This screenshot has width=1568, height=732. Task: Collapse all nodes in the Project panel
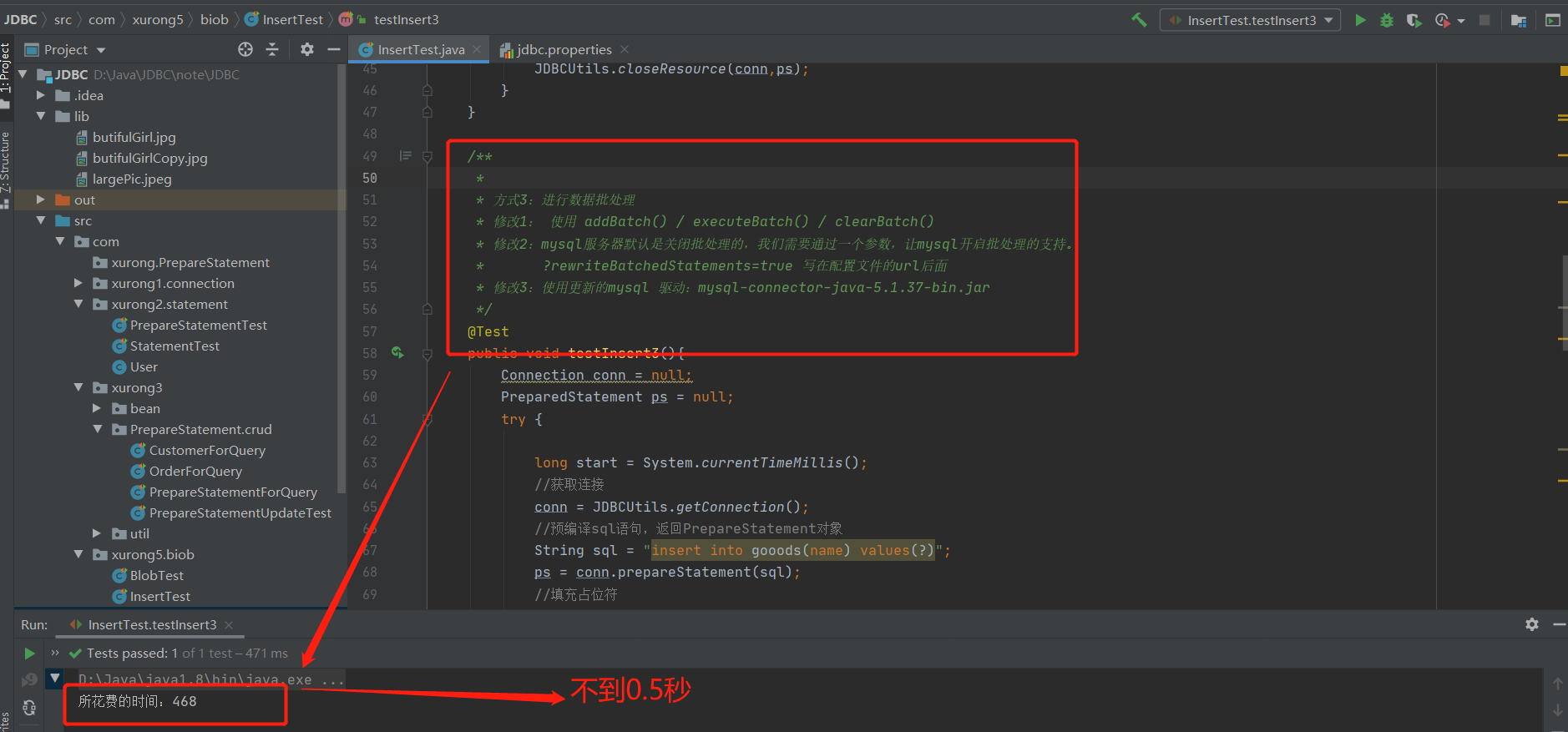pyautogui.click(x=272, y=49)
